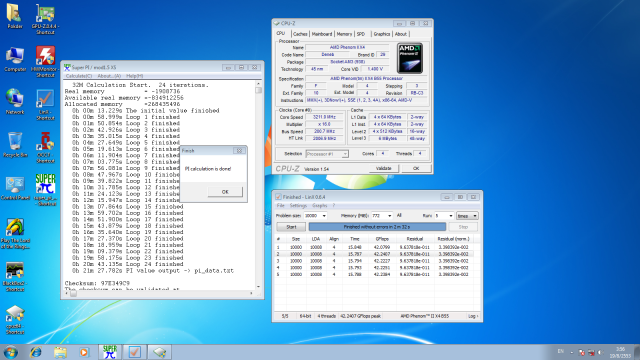Open the Graphs menu in LinX
The width and height of the screenshot is (640, 360).
pos(320,206)
